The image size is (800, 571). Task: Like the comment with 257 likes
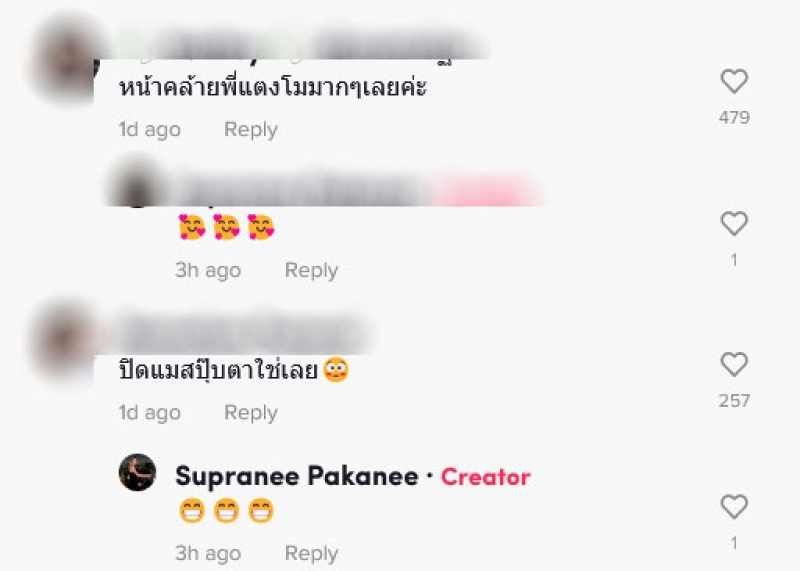[734, 364]
